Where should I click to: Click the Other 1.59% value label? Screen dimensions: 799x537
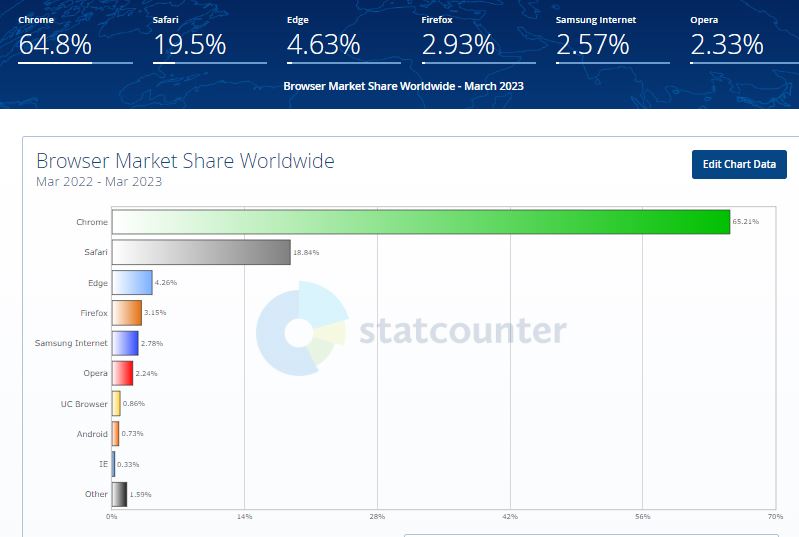pyautogui.click(x=140, y=494)
